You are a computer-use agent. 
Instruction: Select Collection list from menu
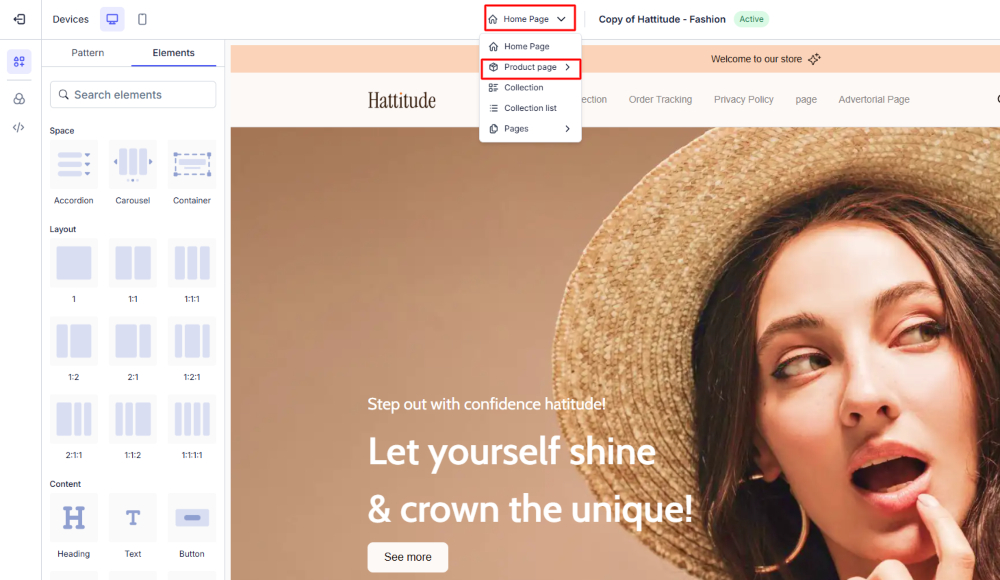530,108
